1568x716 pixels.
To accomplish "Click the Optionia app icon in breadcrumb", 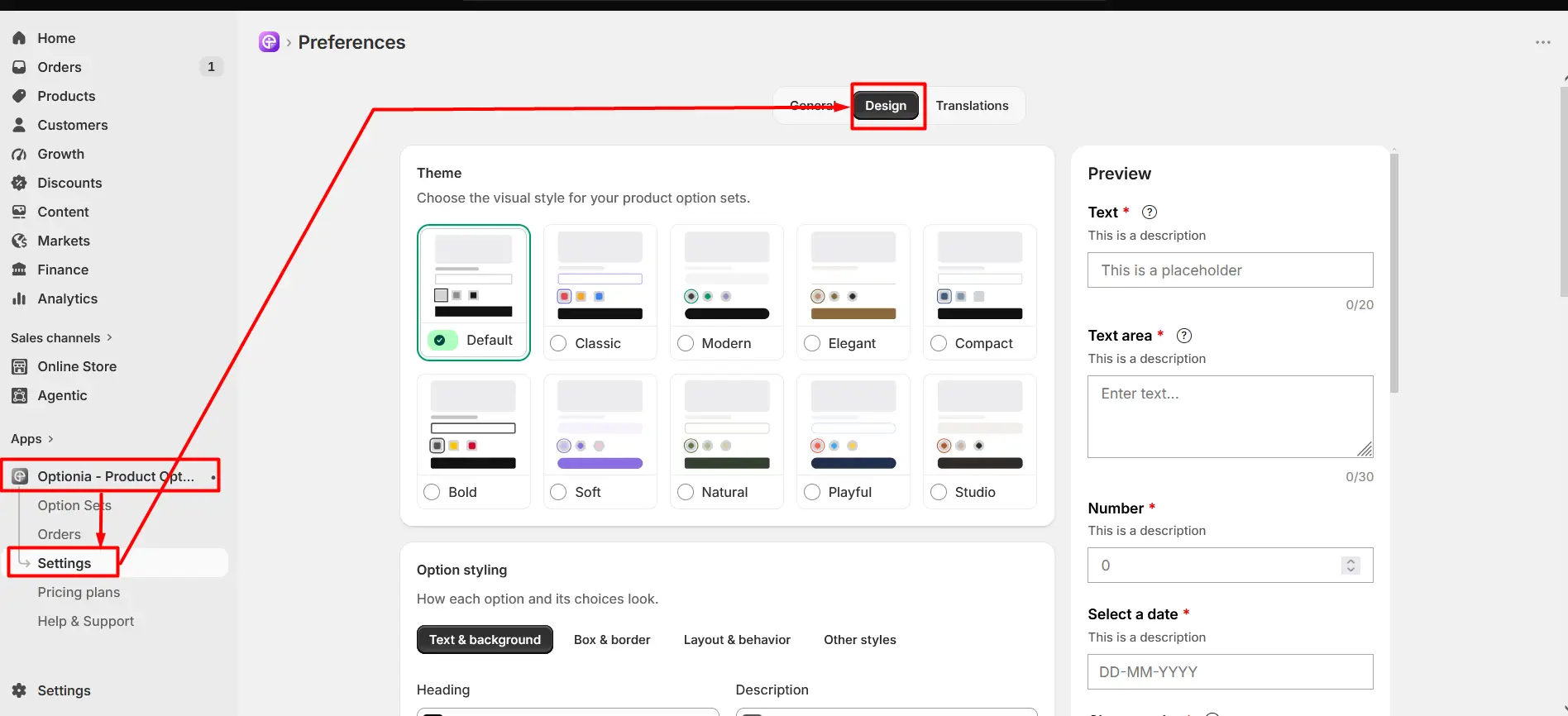I will click(x=269, y=41).
